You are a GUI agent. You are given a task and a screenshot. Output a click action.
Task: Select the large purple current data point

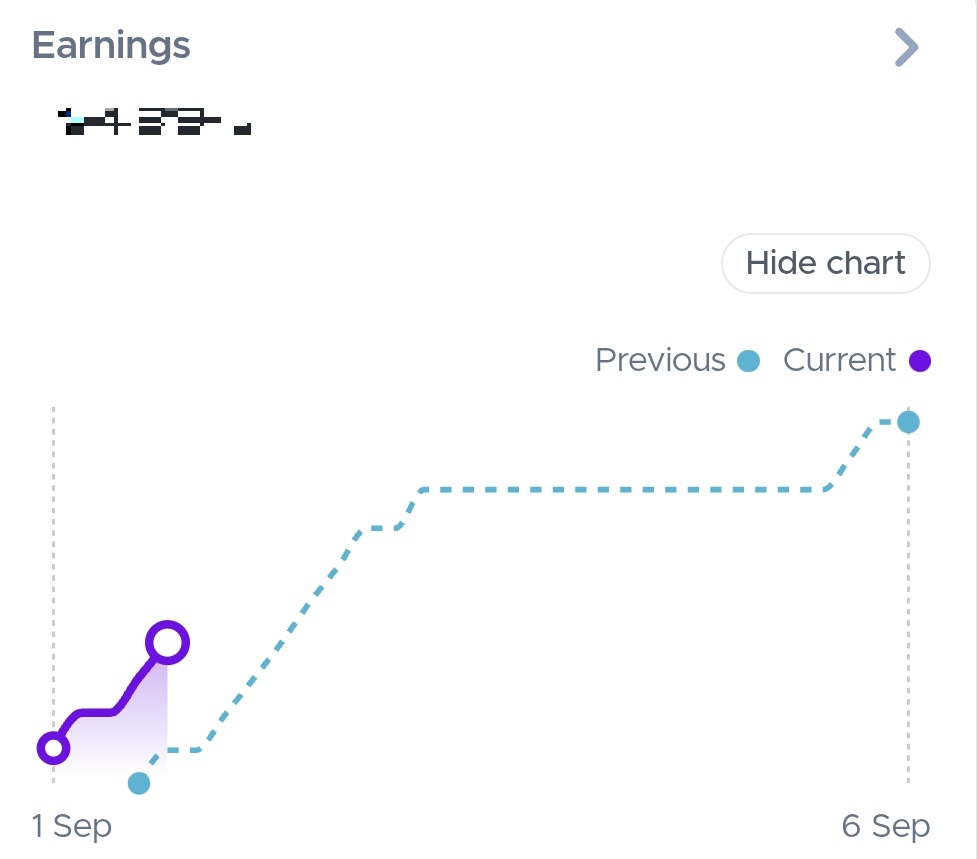(167, 642)
